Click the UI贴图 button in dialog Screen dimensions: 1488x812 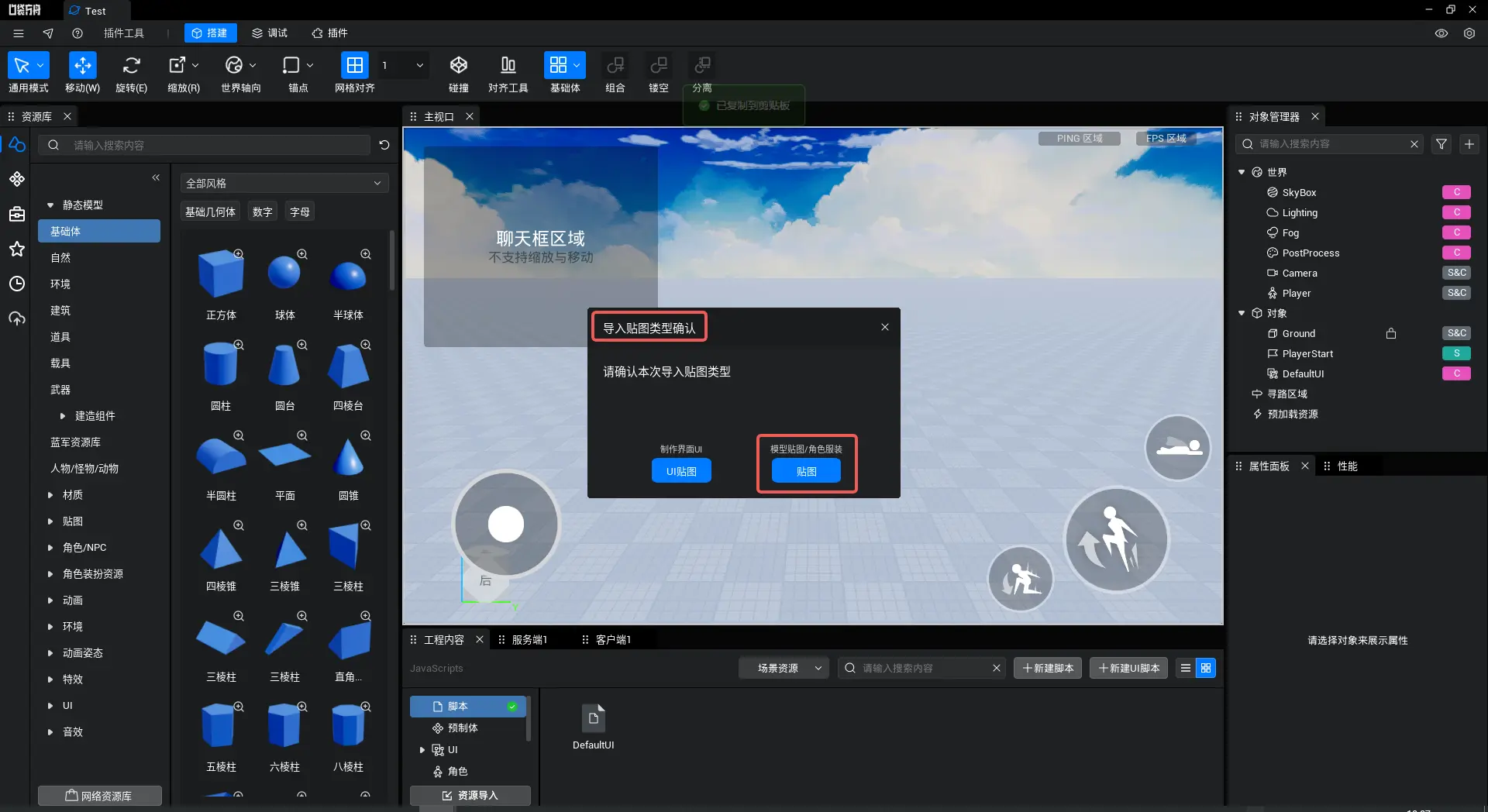[x=681, y=471]
